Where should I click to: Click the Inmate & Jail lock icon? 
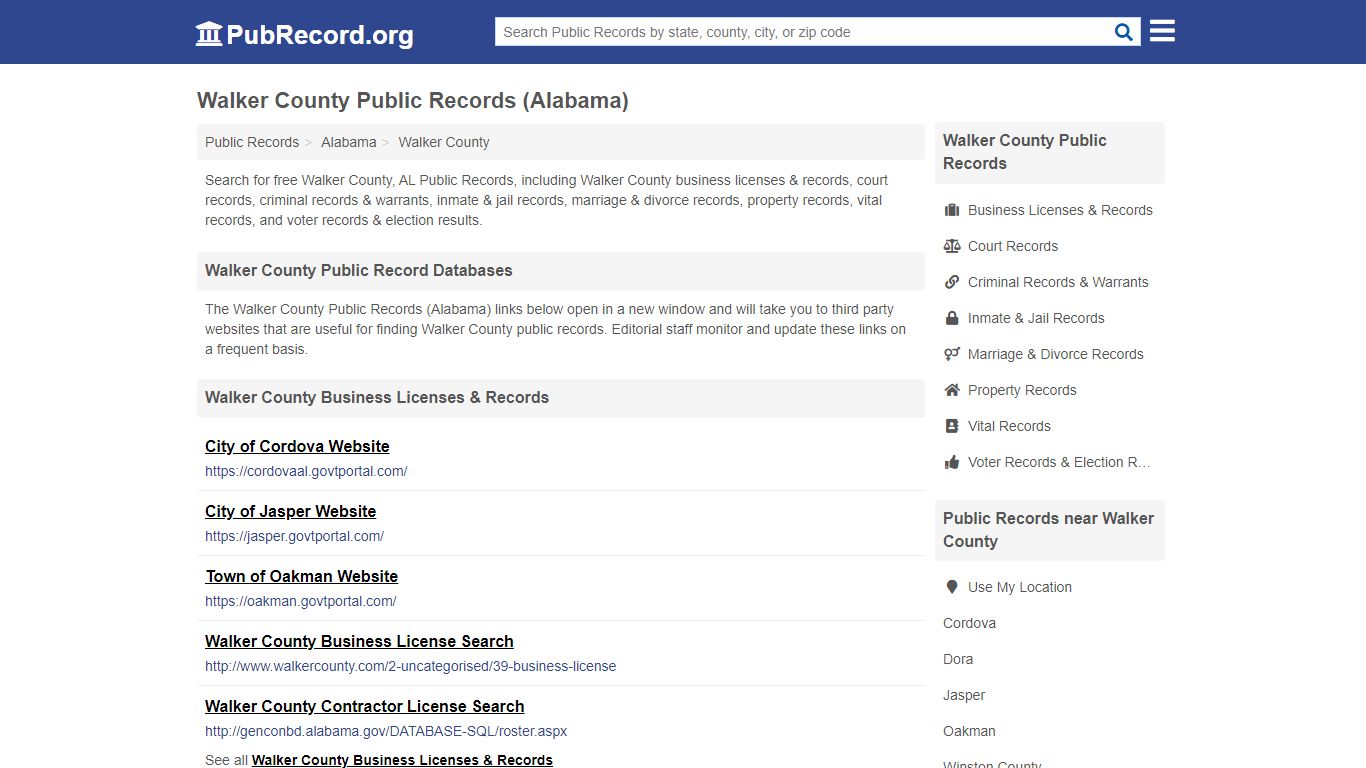click(952, 318)
